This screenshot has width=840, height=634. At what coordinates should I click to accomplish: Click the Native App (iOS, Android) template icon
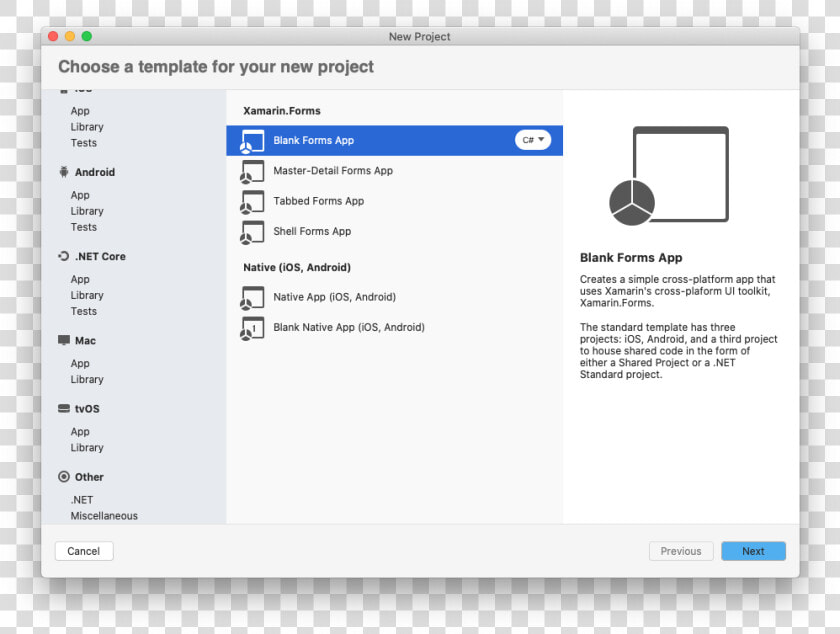coord(252,297)
